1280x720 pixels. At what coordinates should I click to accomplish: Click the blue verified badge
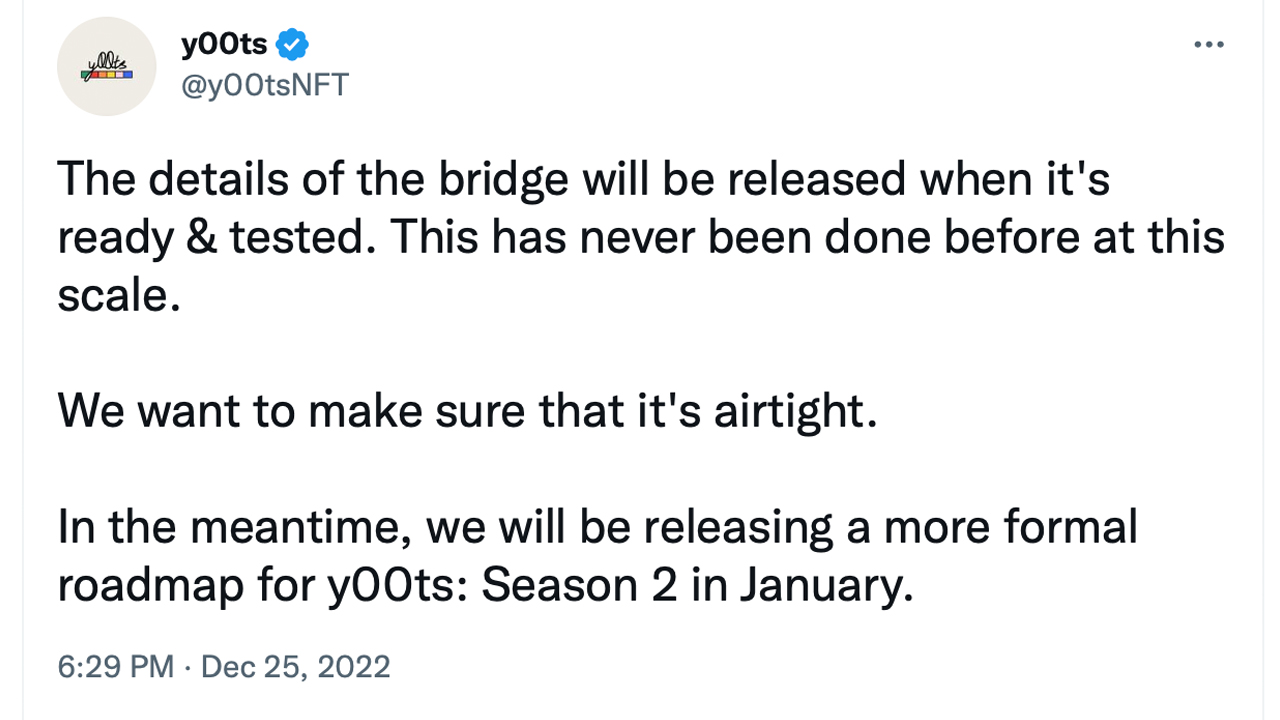pos(293,44)
